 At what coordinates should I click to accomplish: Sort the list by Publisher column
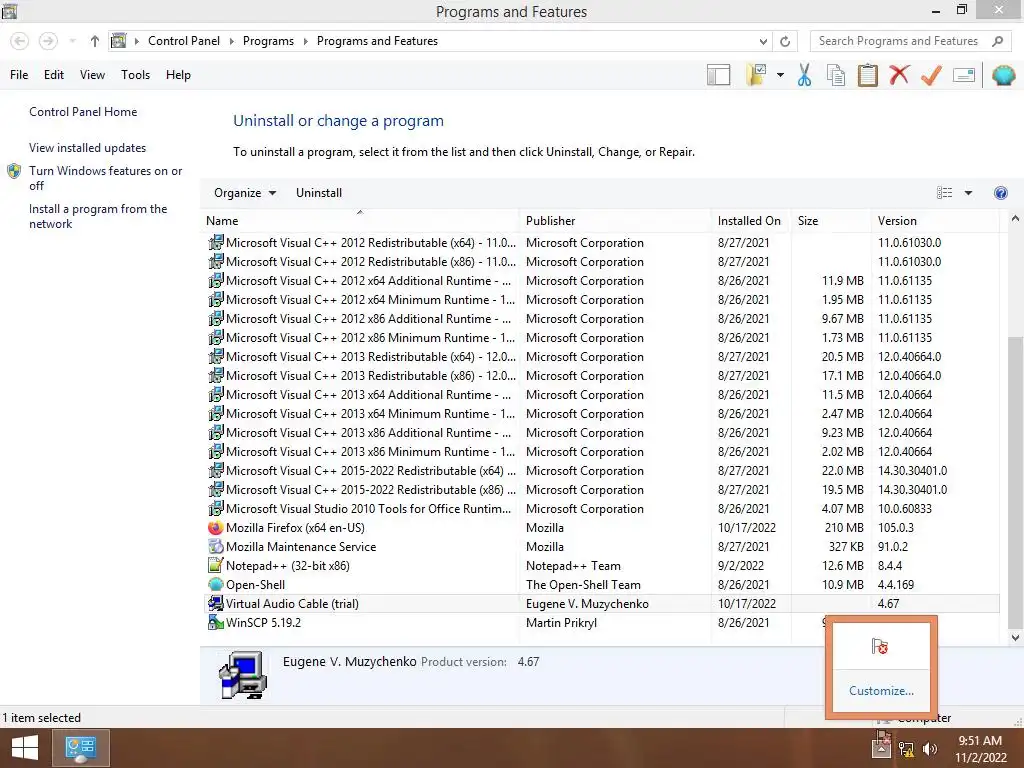pyautogui.click(x=615, y=221)
